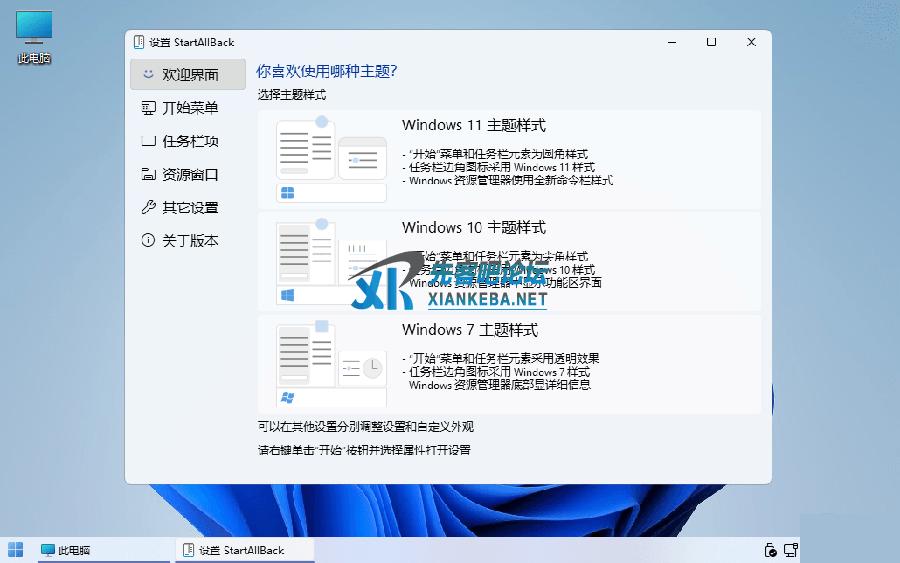Click the StartAllBack icon in title bar
The image size is (900, 563).
point(139,42)
